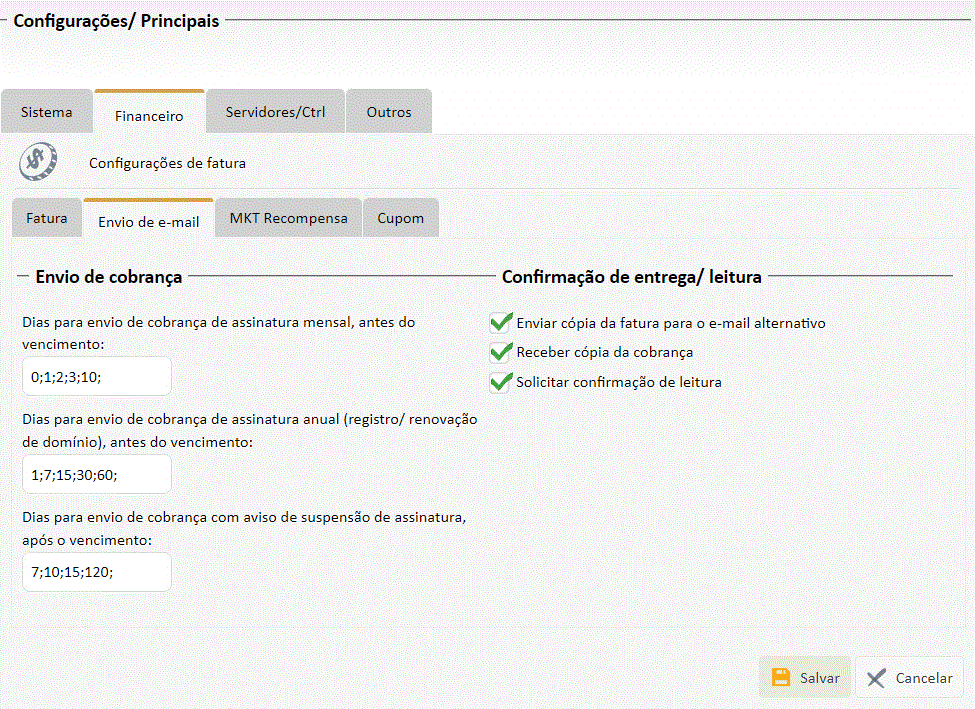This screenshot has height=709, width=975.
Task: Click the Configurações de fatura label
Action: coord(167,162)
